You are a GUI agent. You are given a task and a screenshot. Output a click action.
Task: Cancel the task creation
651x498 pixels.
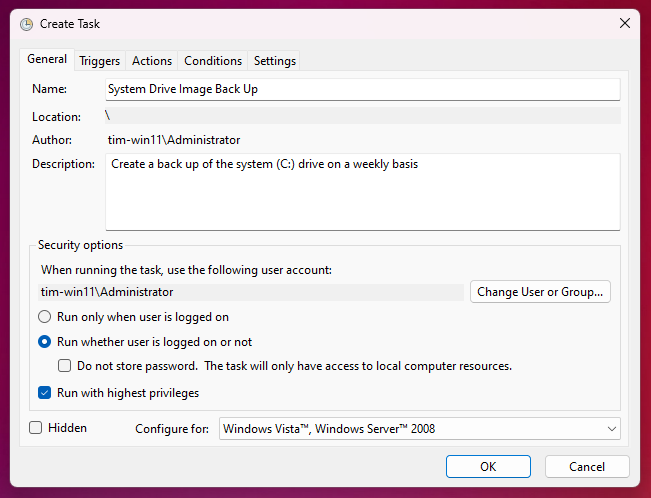click(x=587, y=467)
